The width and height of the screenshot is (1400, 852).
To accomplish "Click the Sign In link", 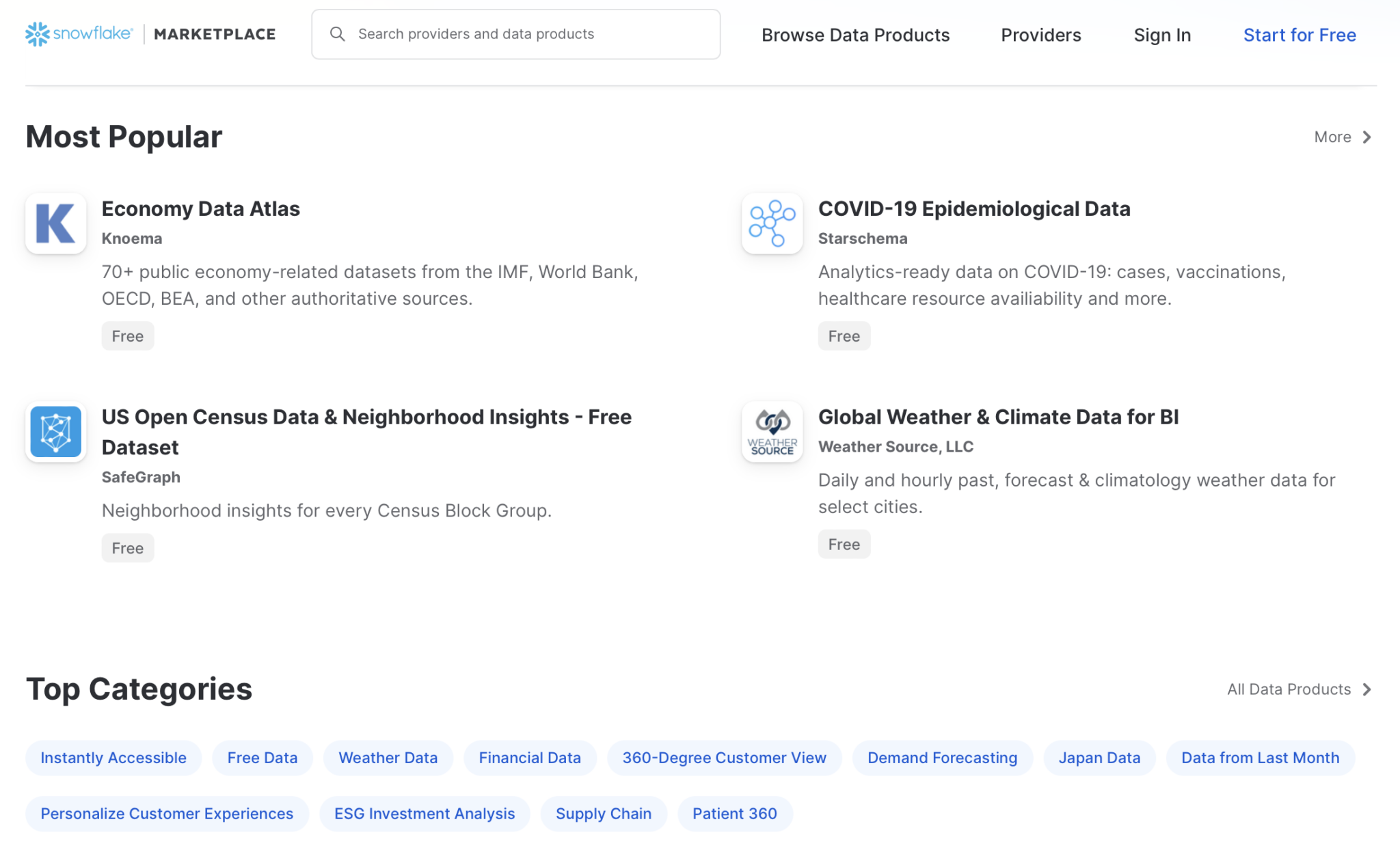I will (1162, 34).
